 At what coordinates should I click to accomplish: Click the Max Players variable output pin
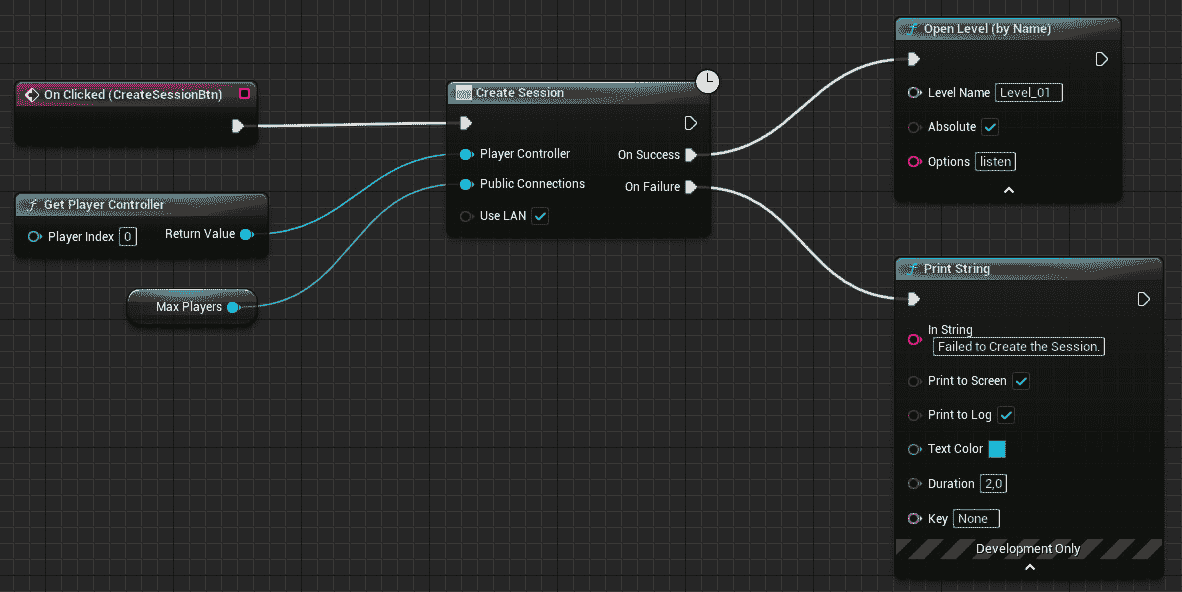coord(234,307)
